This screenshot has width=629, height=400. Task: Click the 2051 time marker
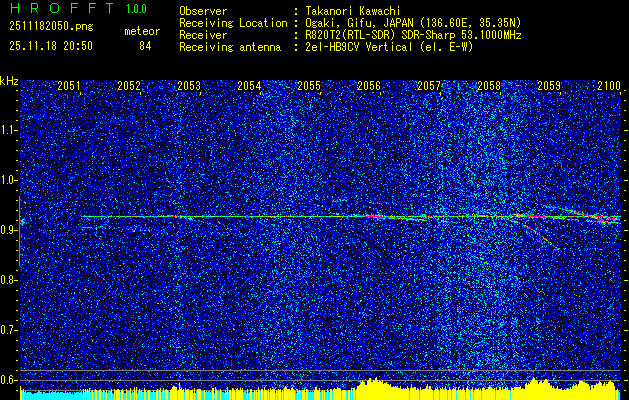click(x=69, y=86)
